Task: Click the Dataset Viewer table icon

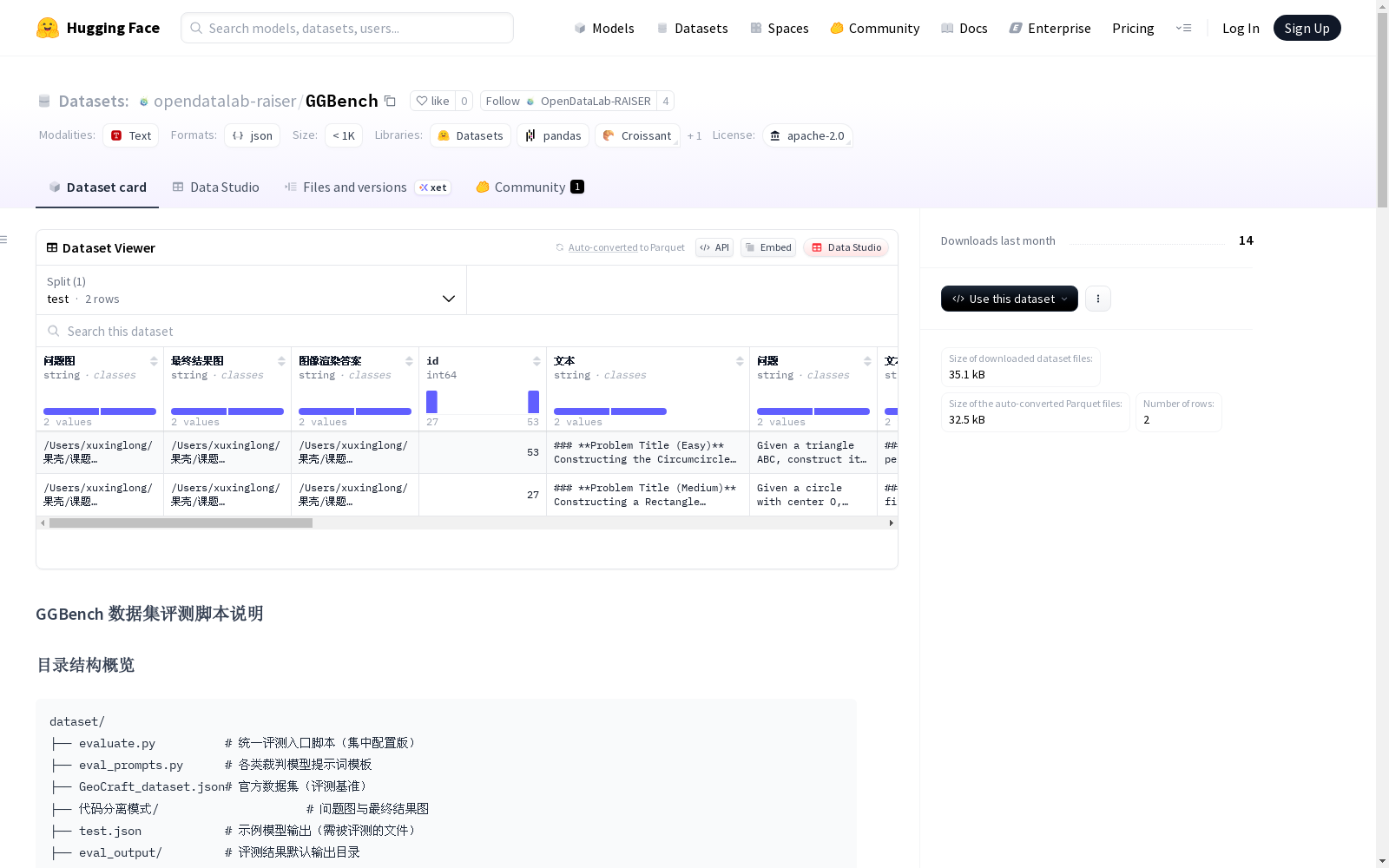Action: point(52,247)
